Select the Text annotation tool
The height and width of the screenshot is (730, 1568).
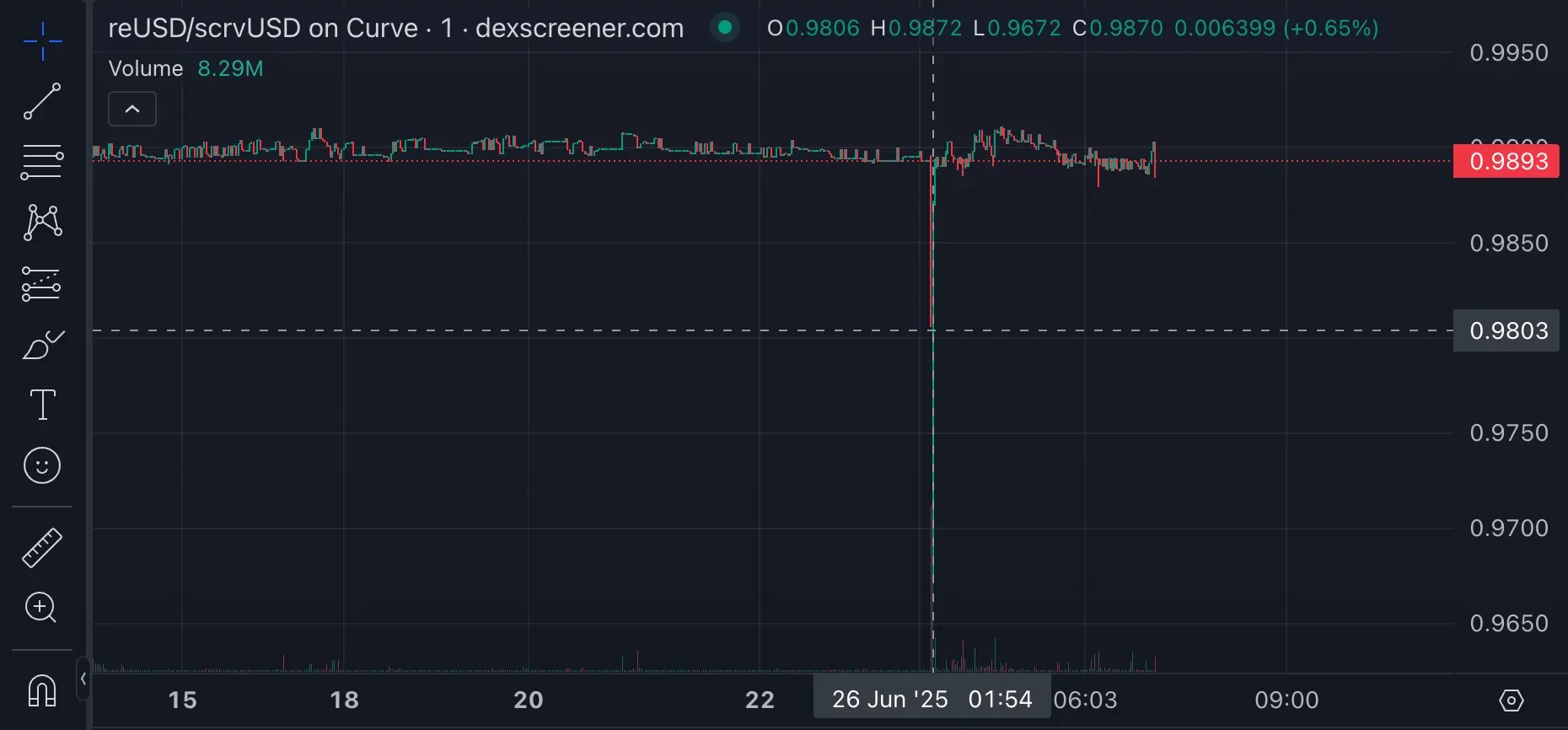tap(42, 405)
